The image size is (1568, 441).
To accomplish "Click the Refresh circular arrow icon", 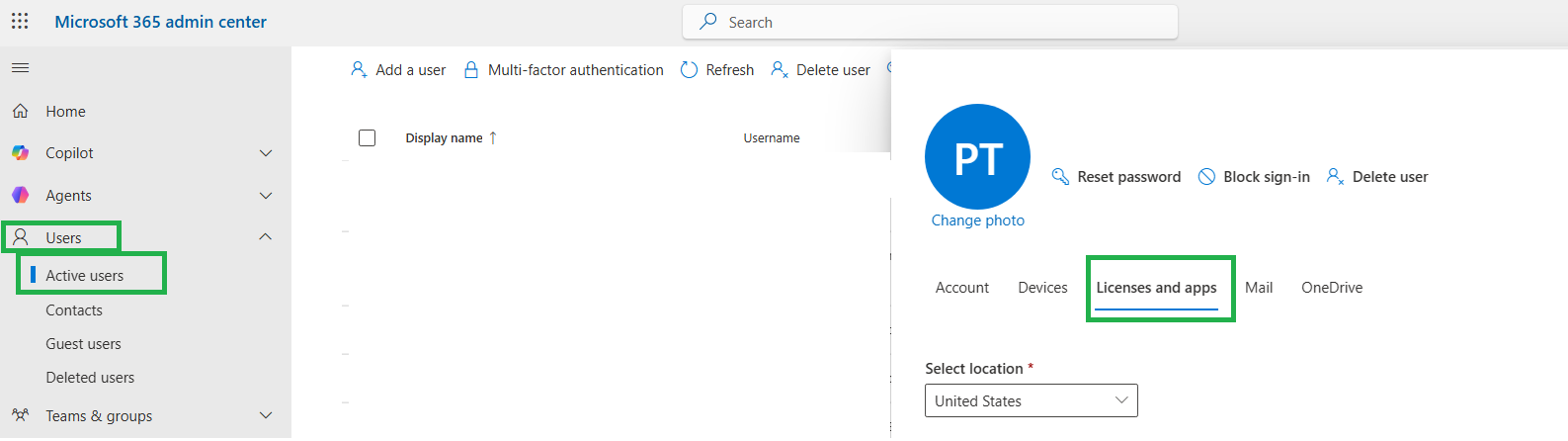I will 689,69.
